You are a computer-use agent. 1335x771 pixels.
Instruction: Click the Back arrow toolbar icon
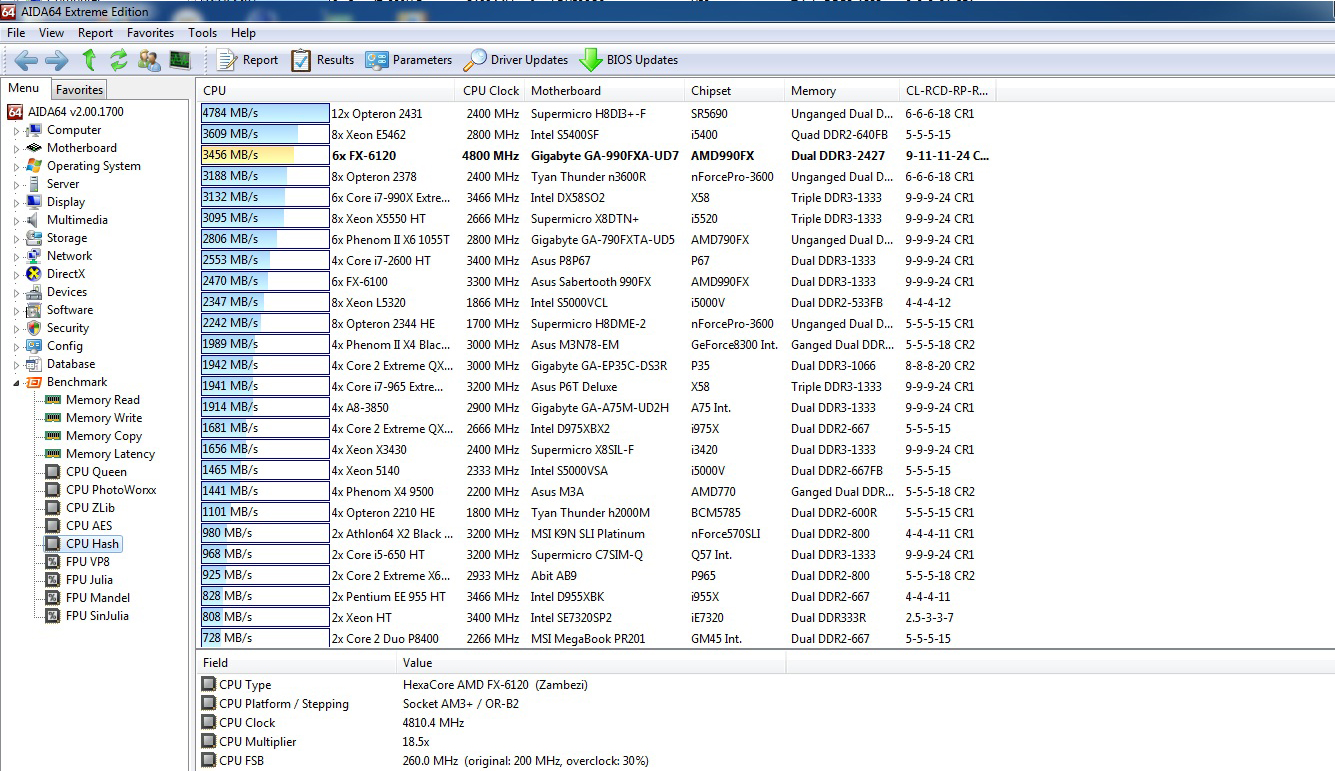click(25, 60)
